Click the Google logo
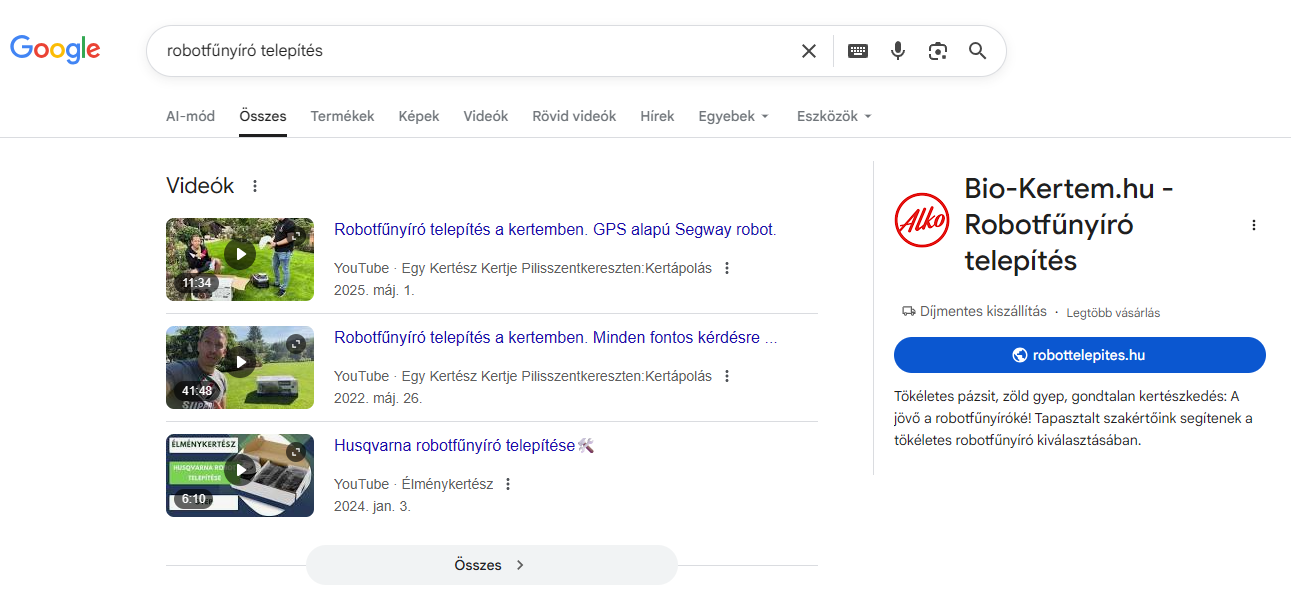 tap(55, 49)
